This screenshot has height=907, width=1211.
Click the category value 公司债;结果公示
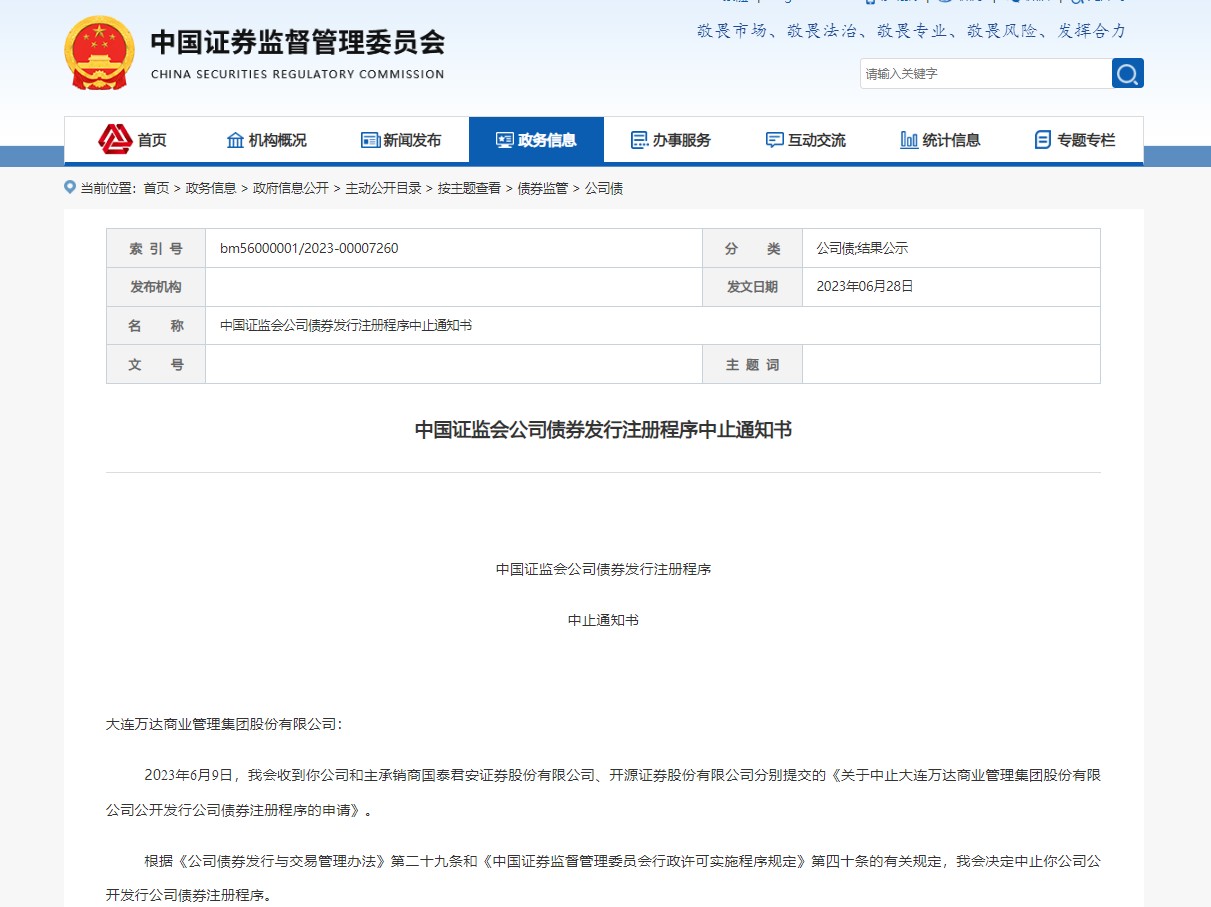click(x=862, y=248)
